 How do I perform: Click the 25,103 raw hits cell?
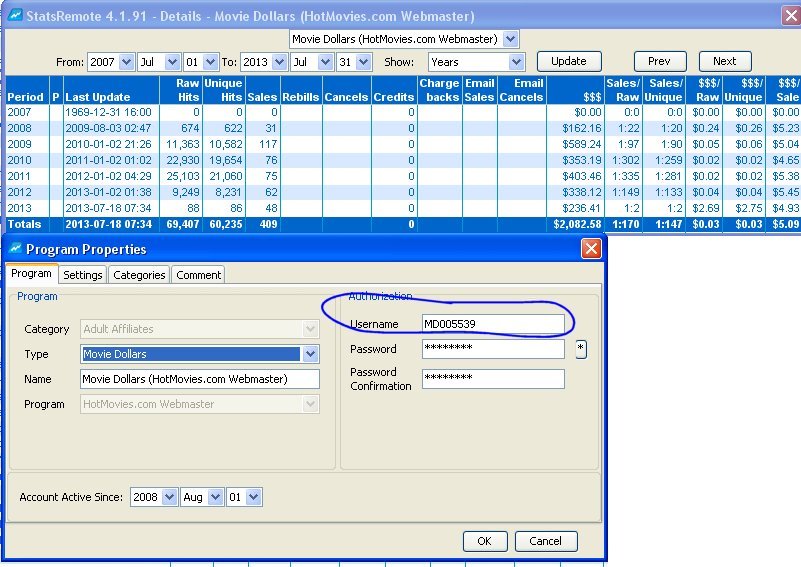183,176
